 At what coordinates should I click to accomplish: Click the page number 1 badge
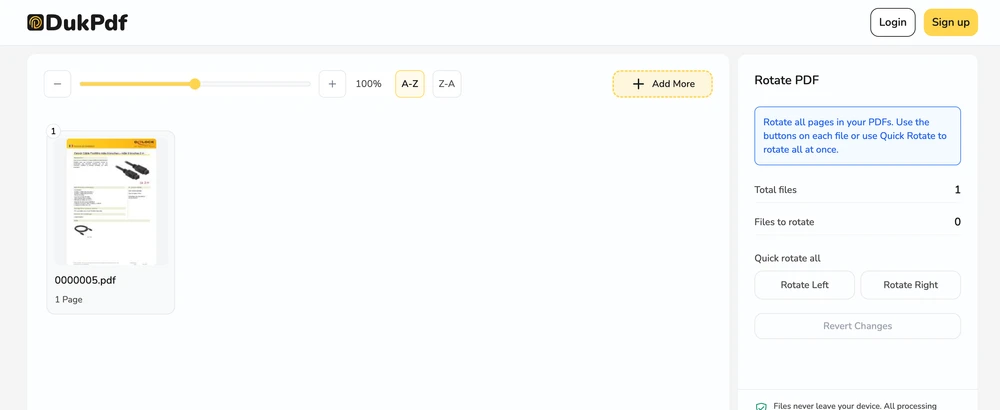[x=54, y=131]
